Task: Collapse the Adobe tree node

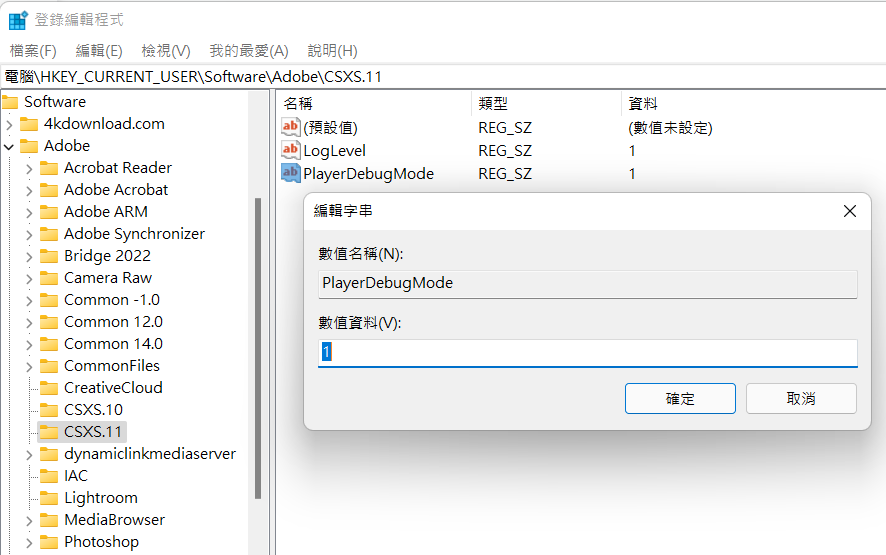Action: [x=9, y=146]
